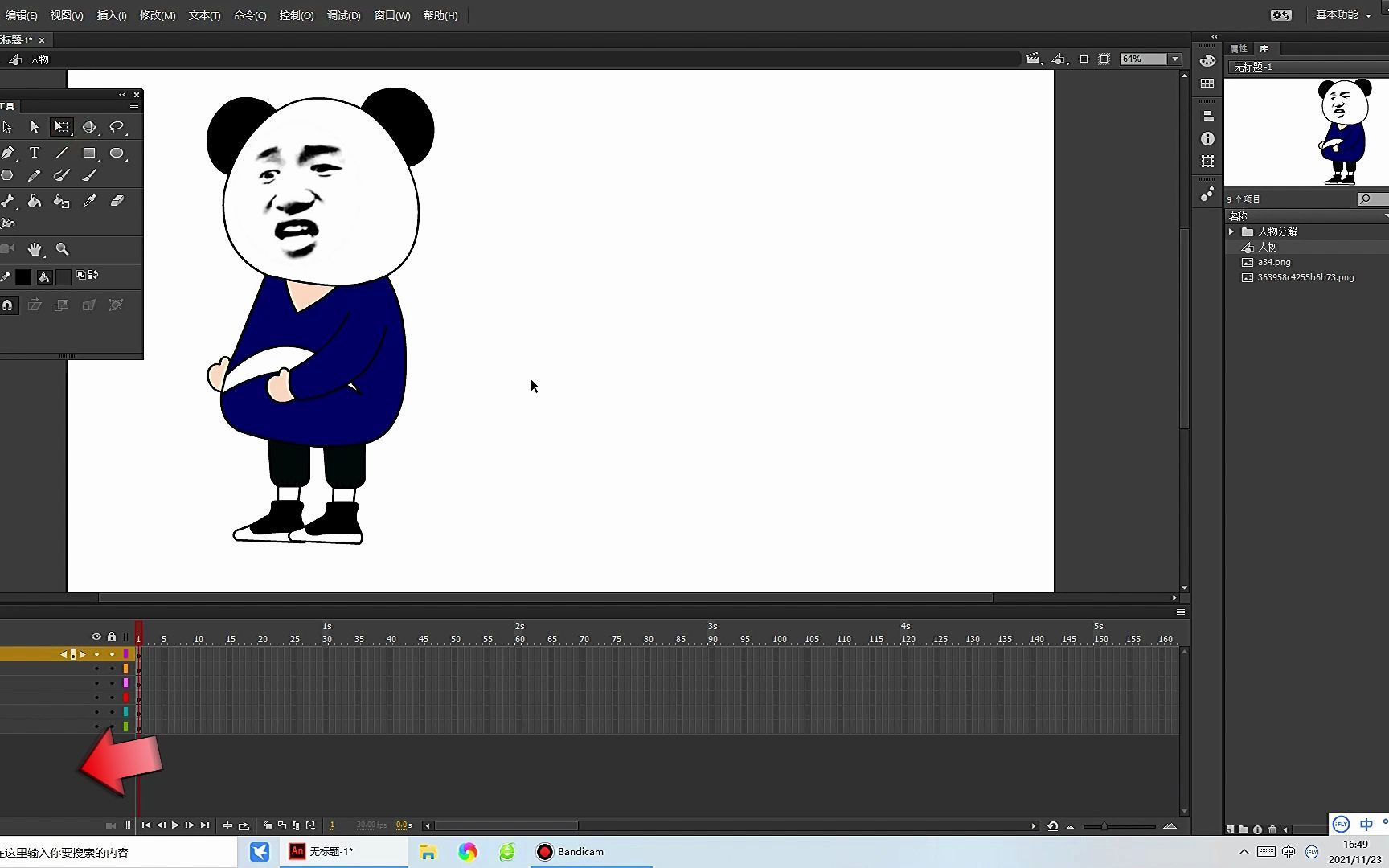Select the Eyedropper tool
1389x868 pixels.
pos(89,201)
